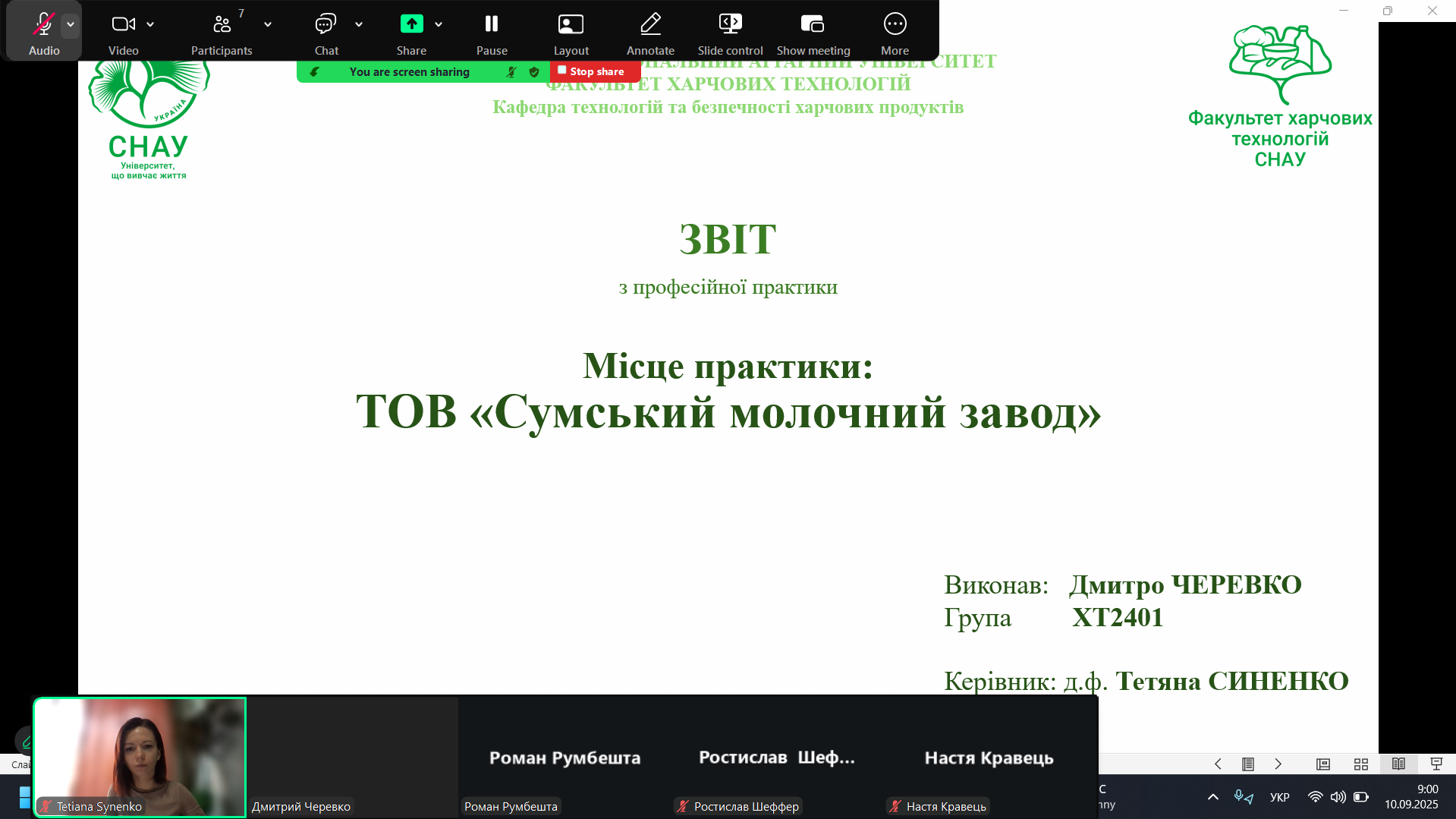Image resolution: width=1456 pixels, height=819 pixels.
Task: Click the back arrow in the sharing bar
Action: pos(314,72)
